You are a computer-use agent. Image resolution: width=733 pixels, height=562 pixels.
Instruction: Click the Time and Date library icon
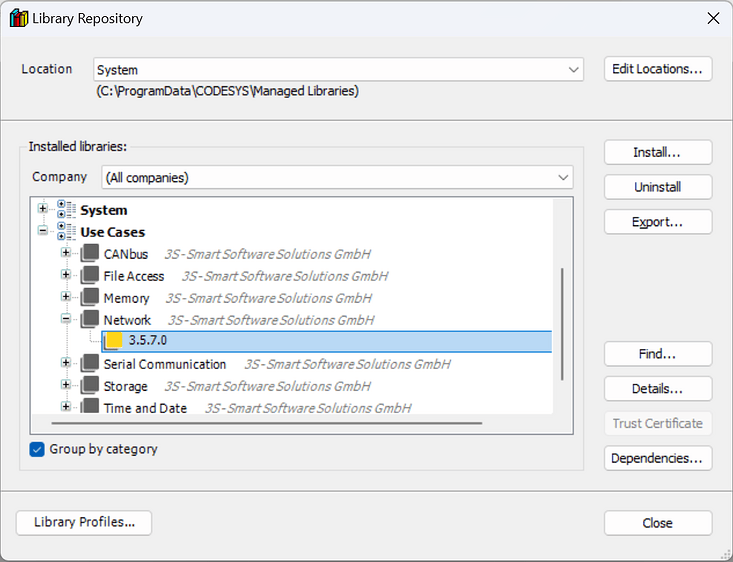click(90, 406)
